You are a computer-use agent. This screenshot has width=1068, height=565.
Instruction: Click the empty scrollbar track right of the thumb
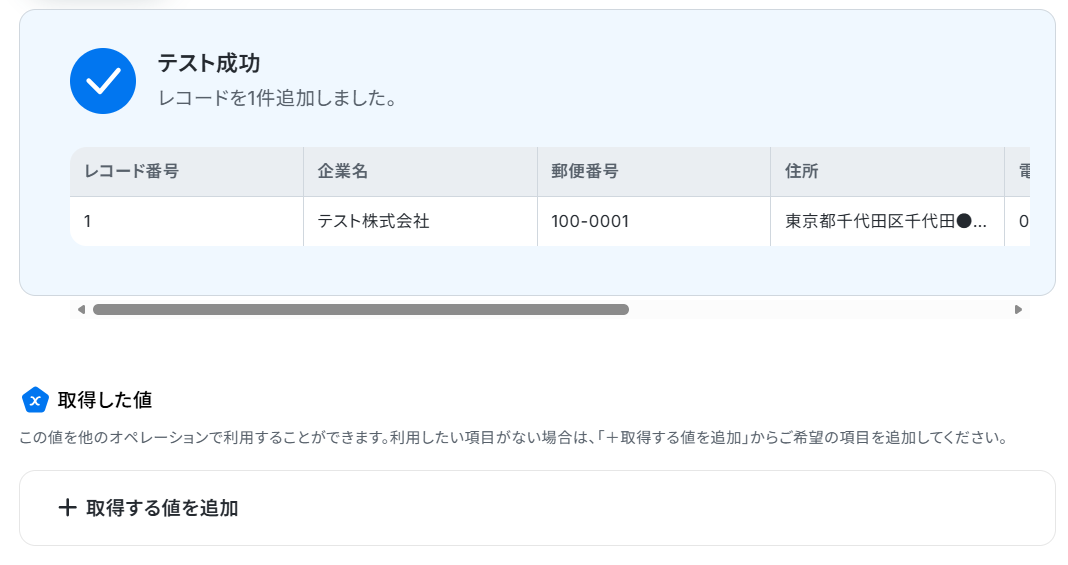point(821,310)
